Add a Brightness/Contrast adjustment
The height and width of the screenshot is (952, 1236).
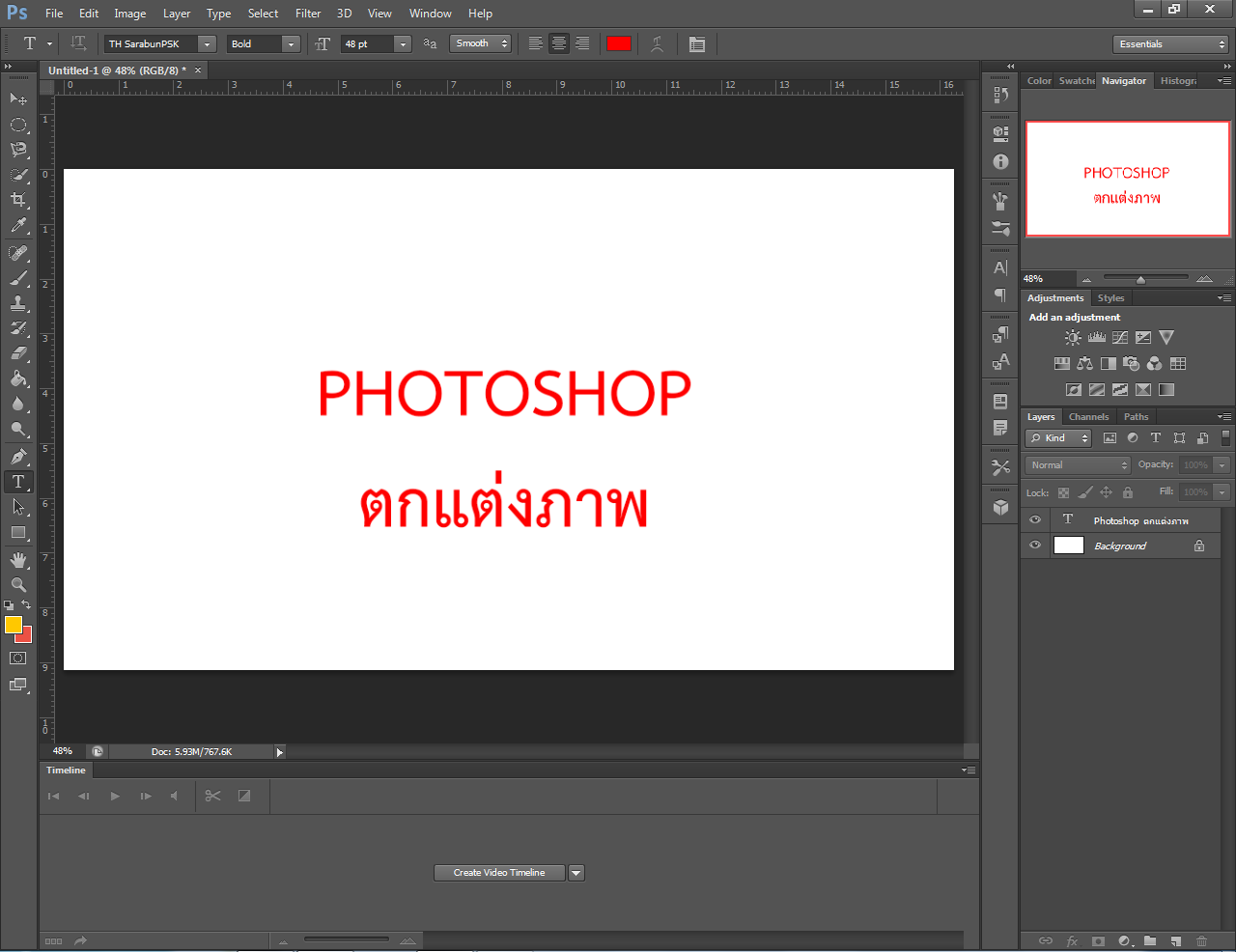[1073, 338]
